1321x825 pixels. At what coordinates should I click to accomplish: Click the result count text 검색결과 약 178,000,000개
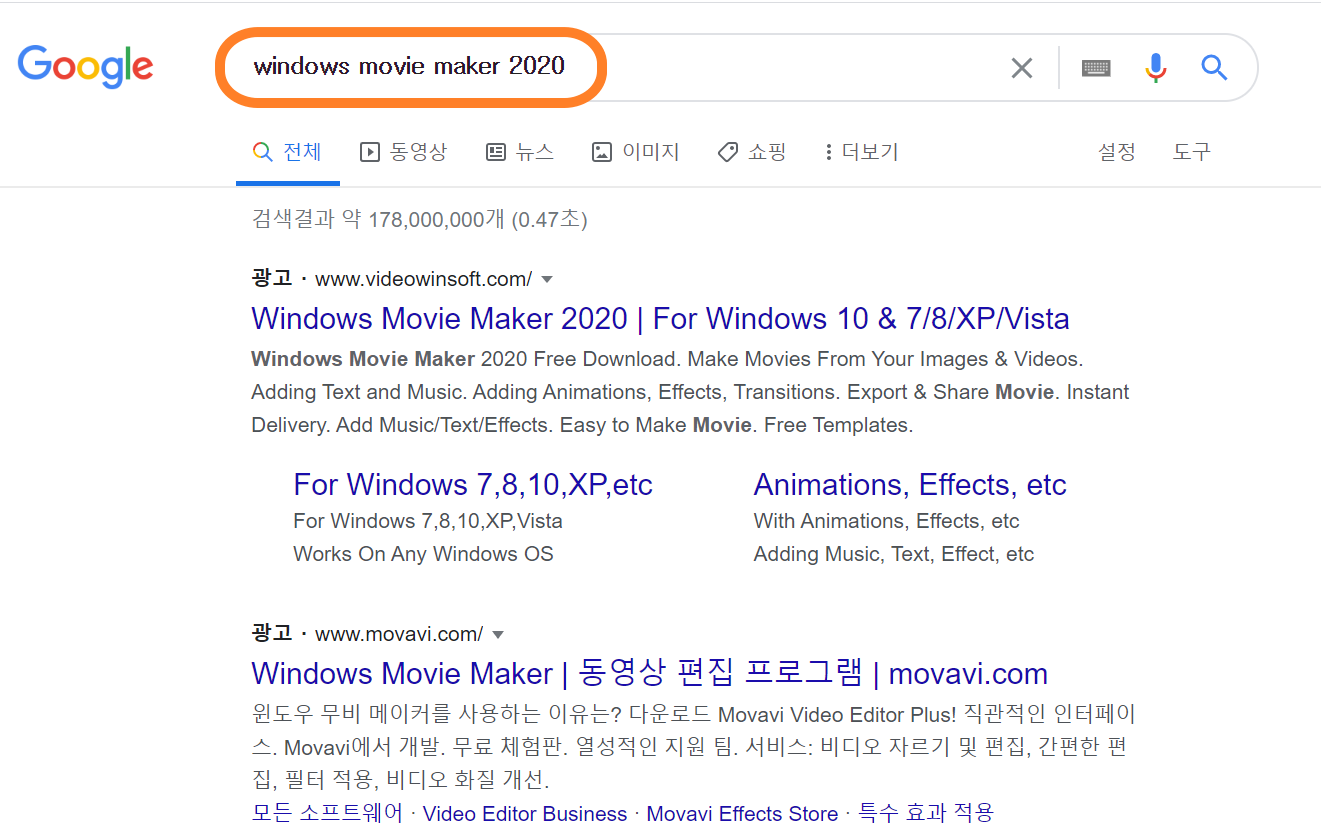click(x=379, y=220)
